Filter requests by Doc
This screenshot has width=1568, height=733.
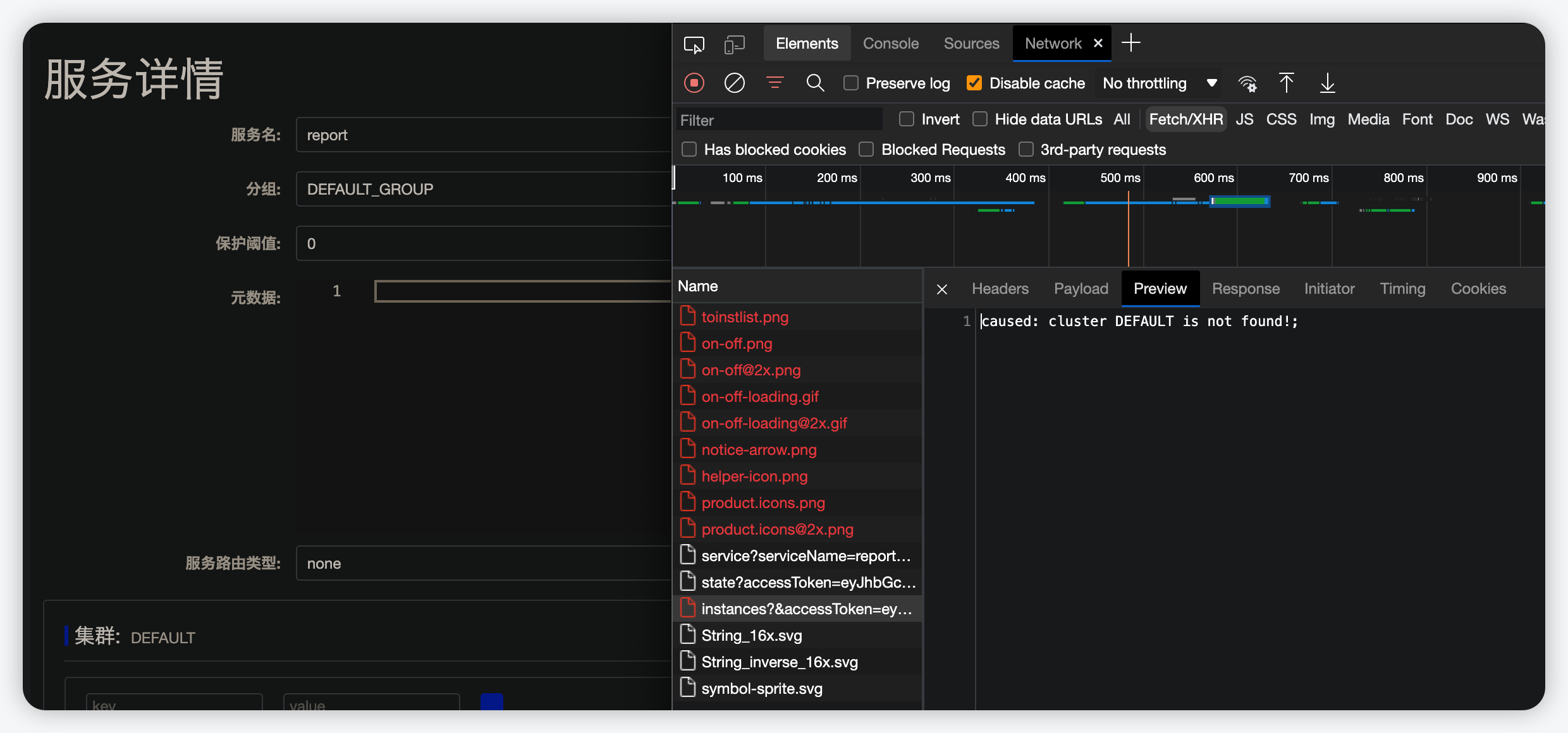[x=1459, y=119]
